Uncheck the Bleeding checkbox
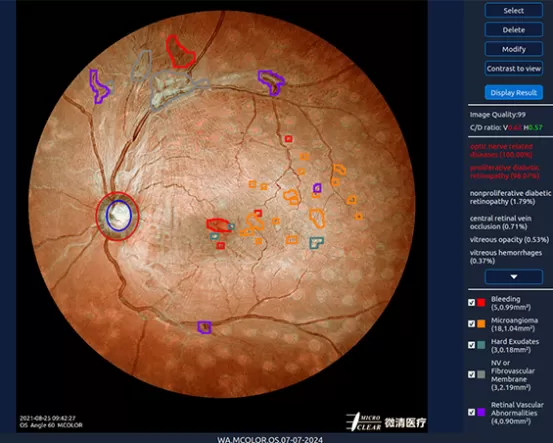Screen dimensions: 553x443 pos(472,303)
